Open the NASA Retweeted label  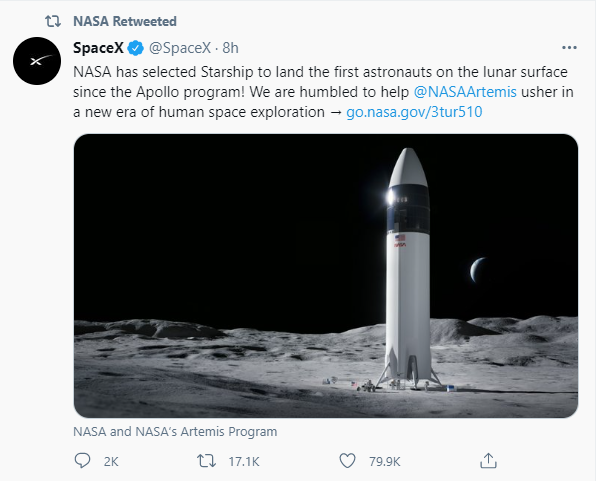coord(125,21)
